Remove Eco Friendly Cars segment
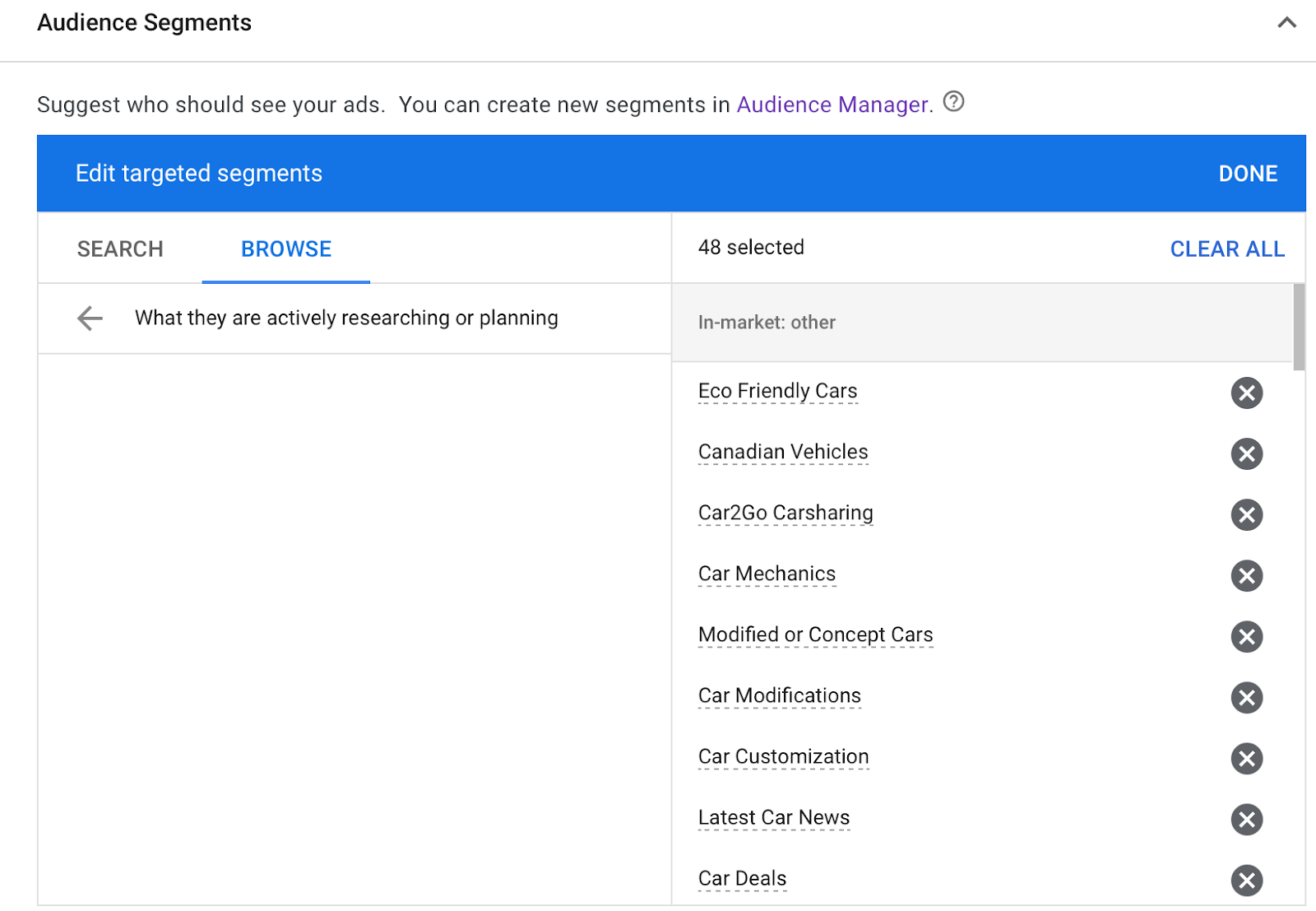Screen dimensions: 1316x911 click(1246, 393)
